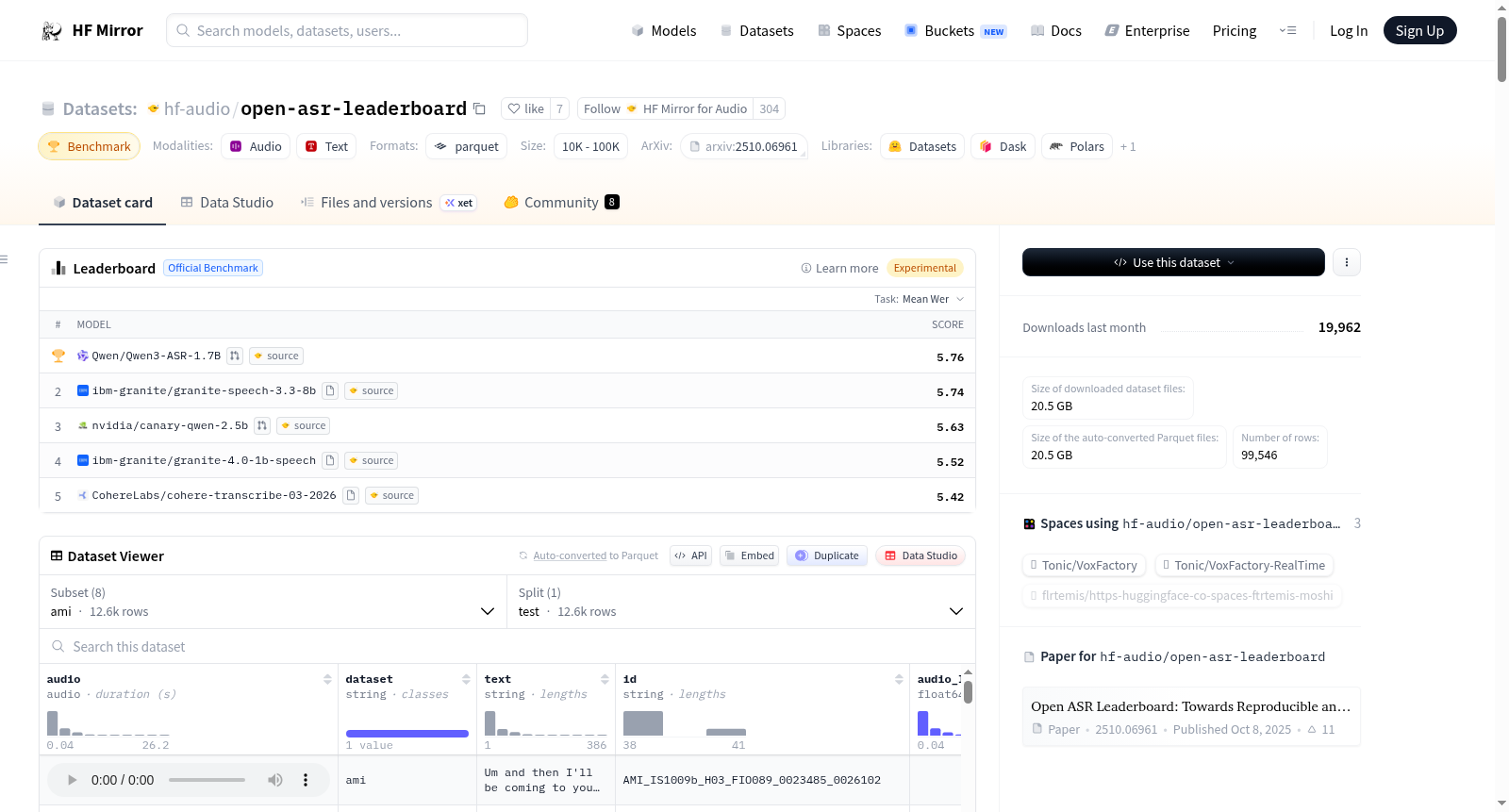
Task: Click the Dask library tag
Action: tap(1003, 146)
